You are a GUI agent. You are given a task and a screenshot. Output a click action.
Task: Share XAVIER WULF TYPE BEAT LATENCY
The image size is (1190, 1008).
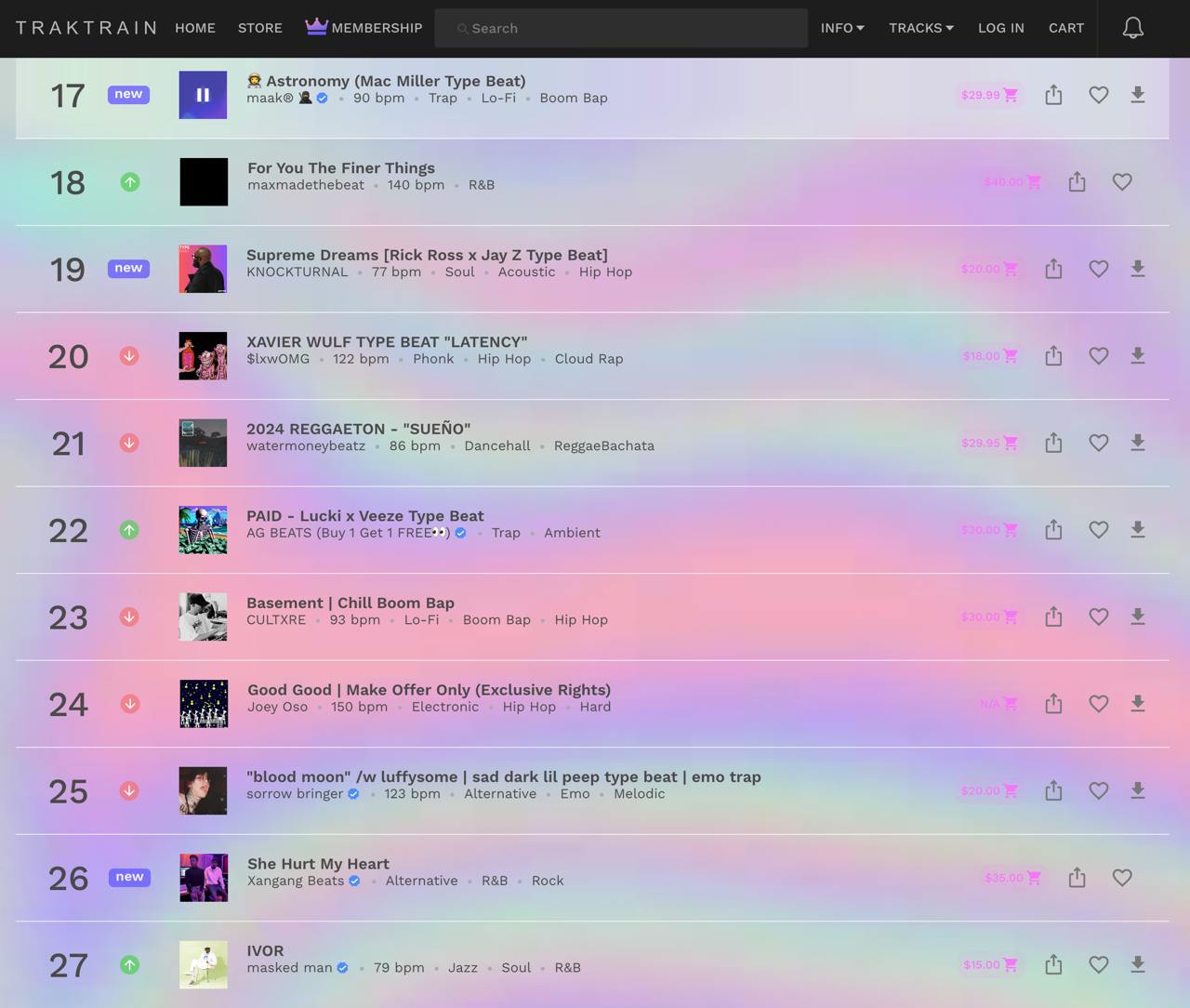1053,356
